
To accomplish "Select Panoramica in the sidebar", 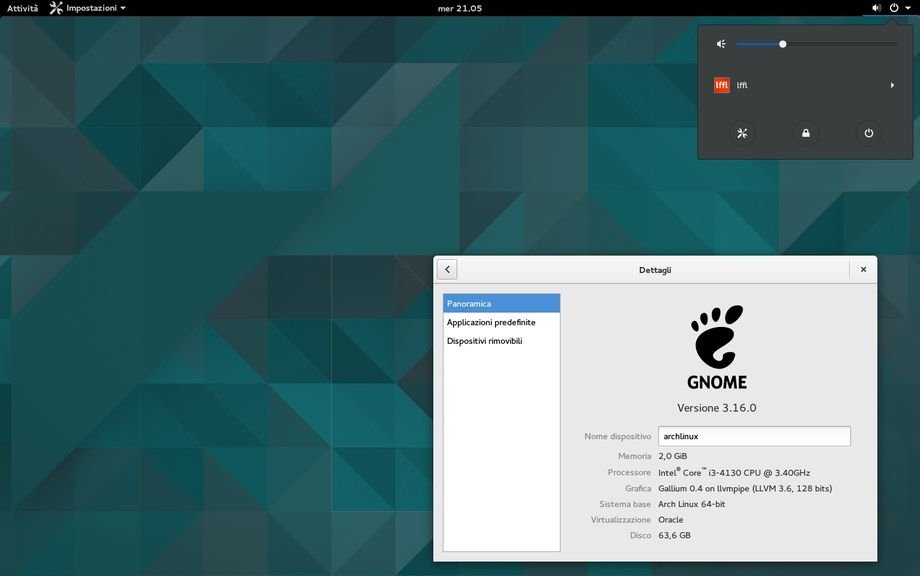I will coord(501,303).
